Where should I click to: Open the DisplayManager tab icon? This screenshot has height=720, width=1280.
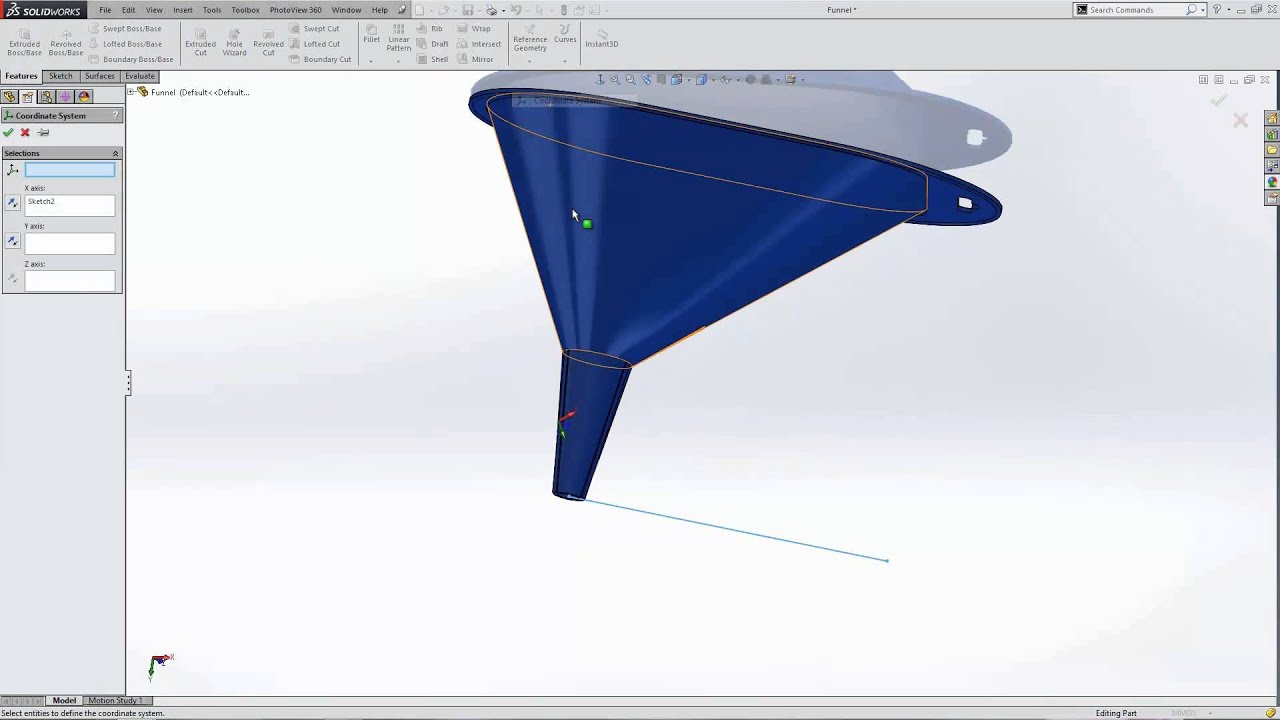pyautogui.click(x=84, y=97)
